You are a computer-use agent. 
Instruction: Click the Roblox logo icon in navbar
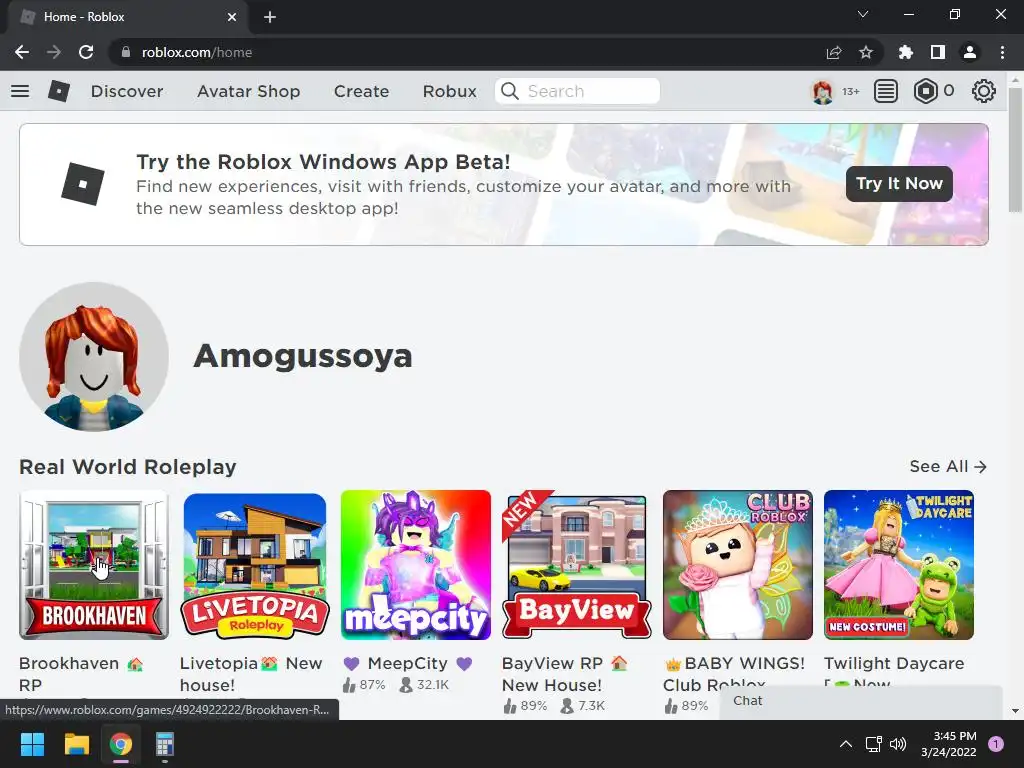click(59, 91)
